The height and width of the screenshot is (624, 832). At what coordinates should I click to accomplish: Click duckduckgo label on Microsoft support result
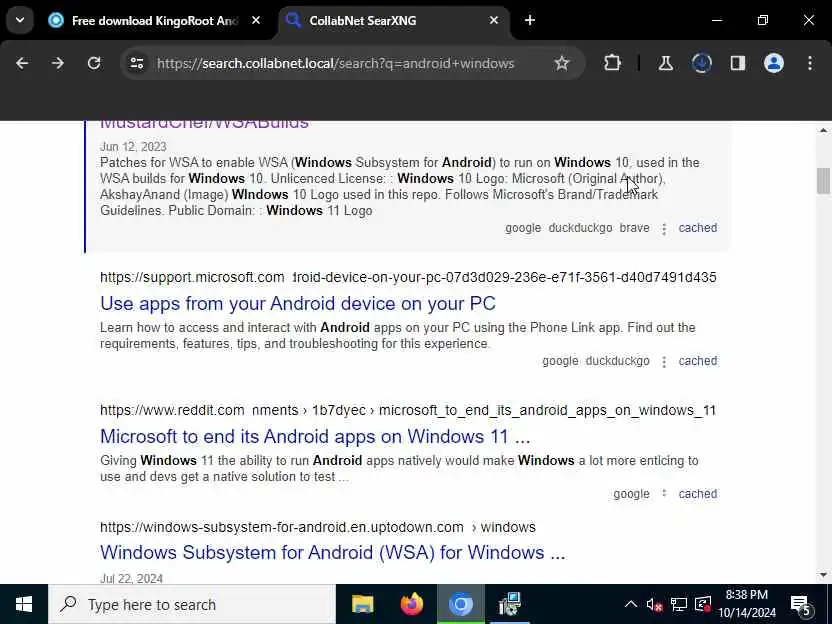pyautogui.click(x=618, y=361)
